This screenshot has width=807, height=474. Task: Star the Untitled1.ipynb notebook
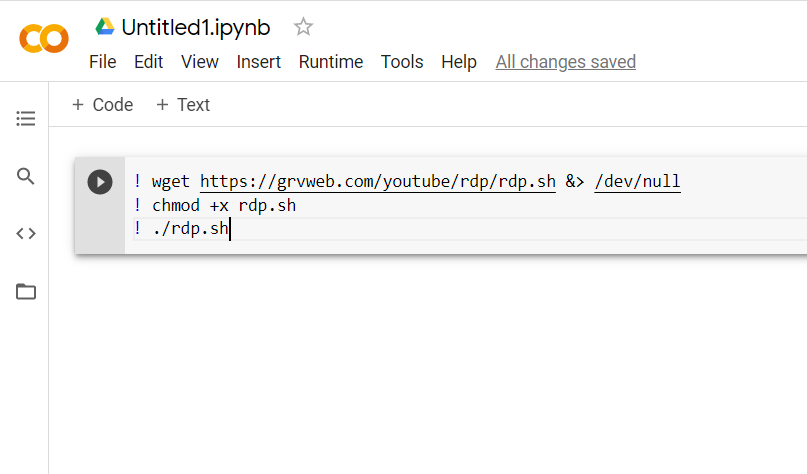(303, 27)
